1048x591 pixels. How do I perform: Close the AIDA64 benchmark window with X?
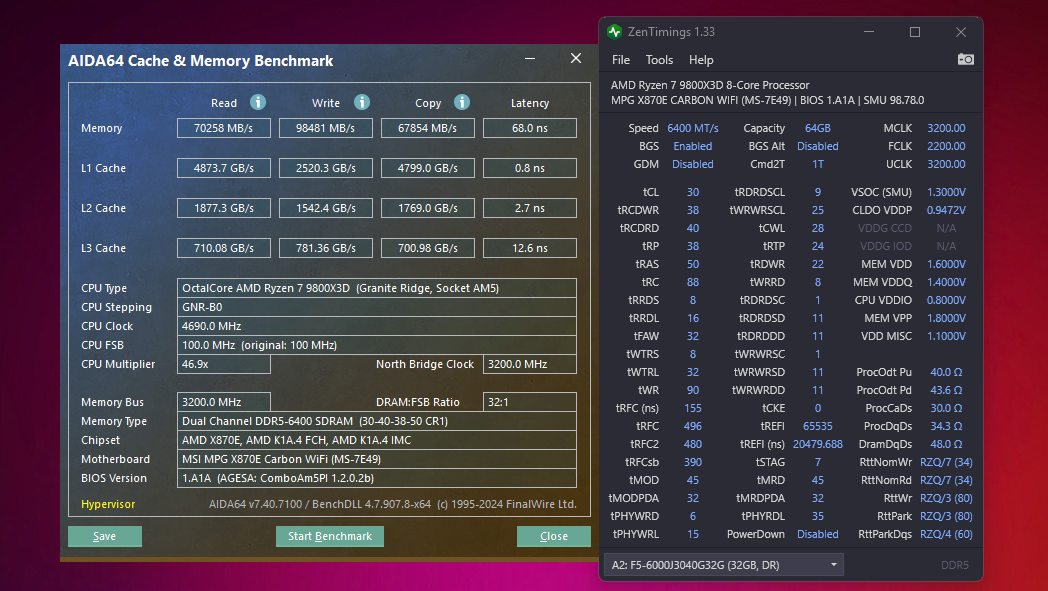pyautogui.click(x=576, y=59)
